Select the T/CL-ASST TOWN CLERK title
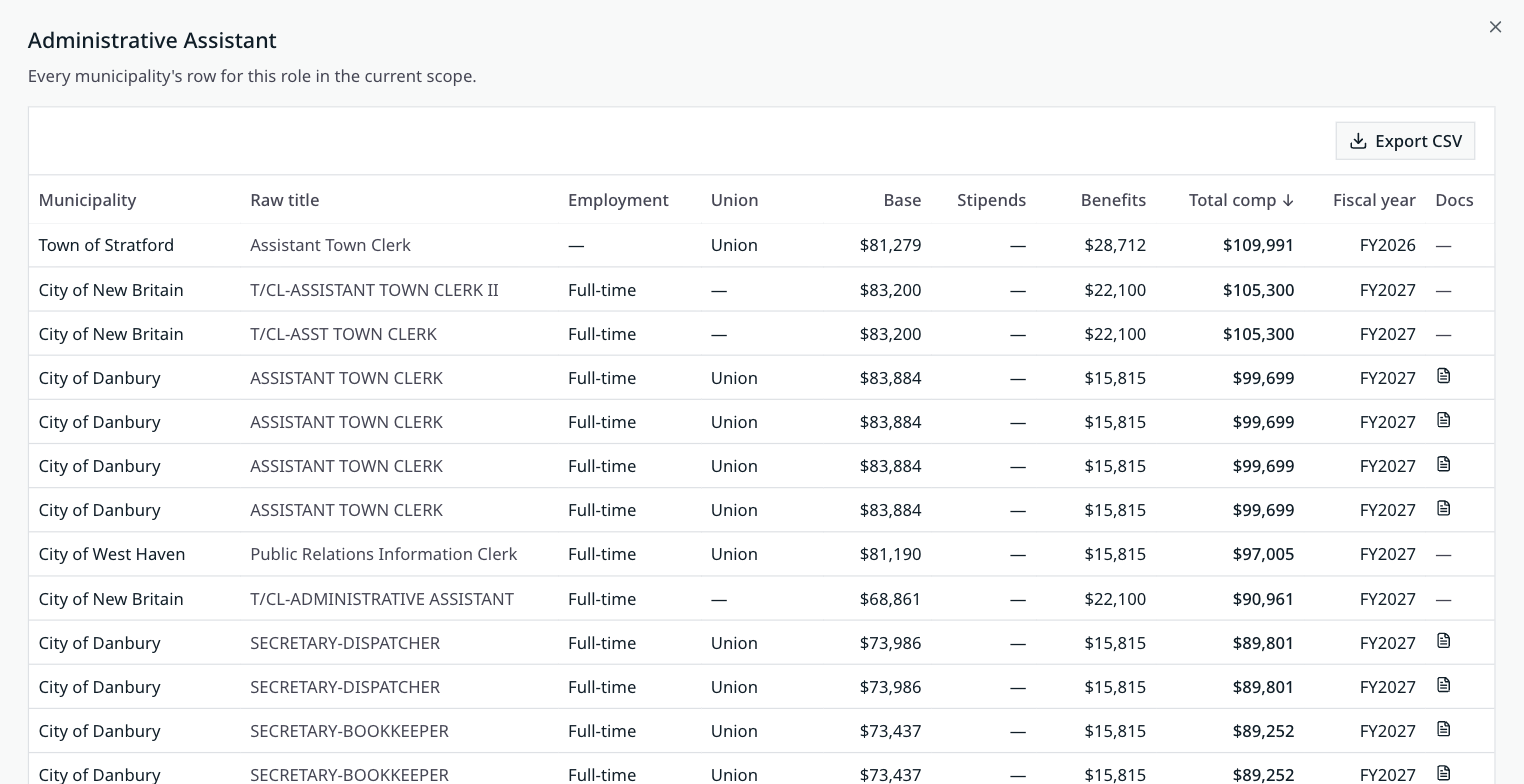 click(x=343, y=334)
